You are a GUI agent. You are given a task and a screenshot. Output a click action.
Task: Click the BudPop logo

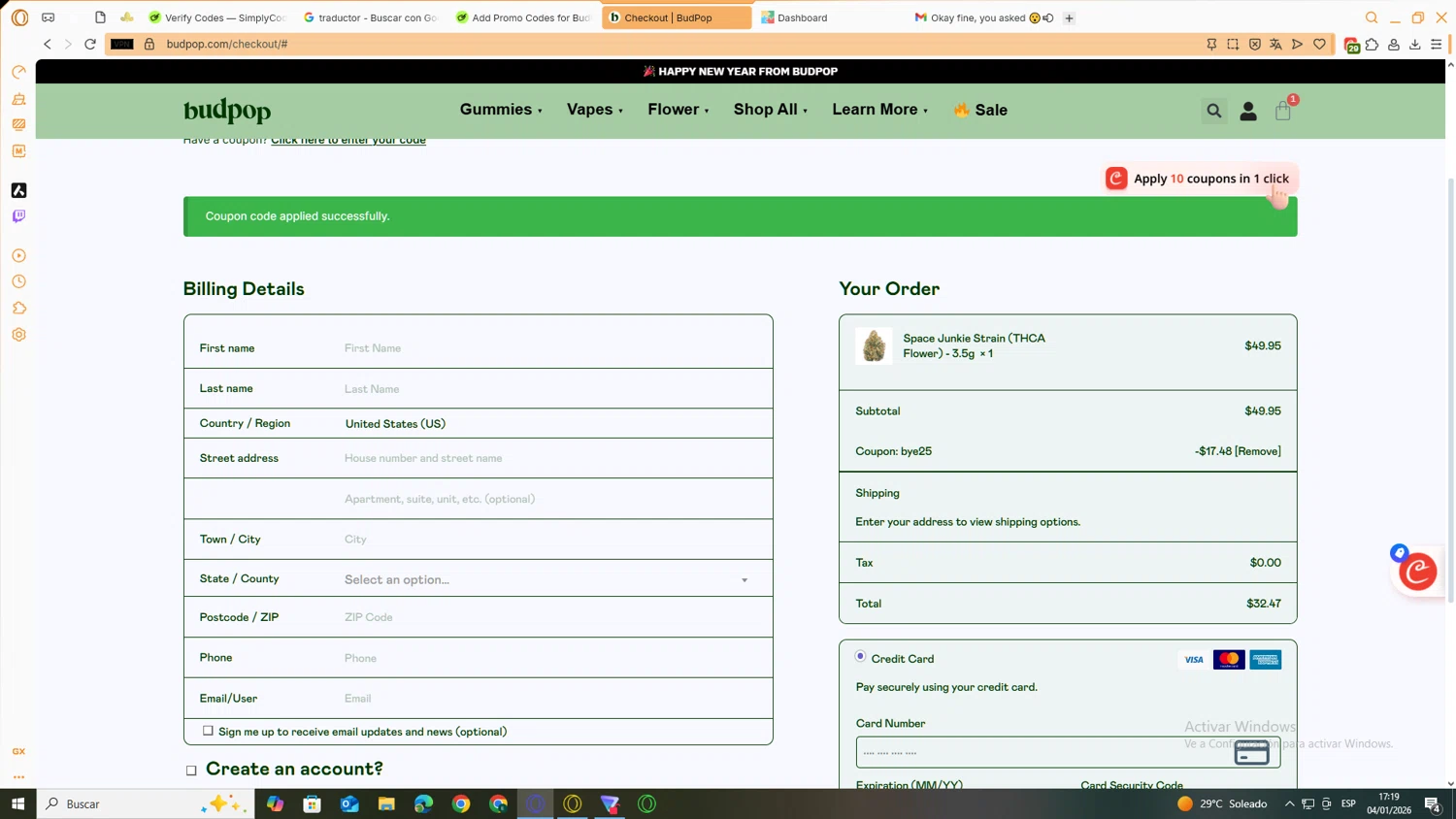pyautogui.click(x=227, y=111)
